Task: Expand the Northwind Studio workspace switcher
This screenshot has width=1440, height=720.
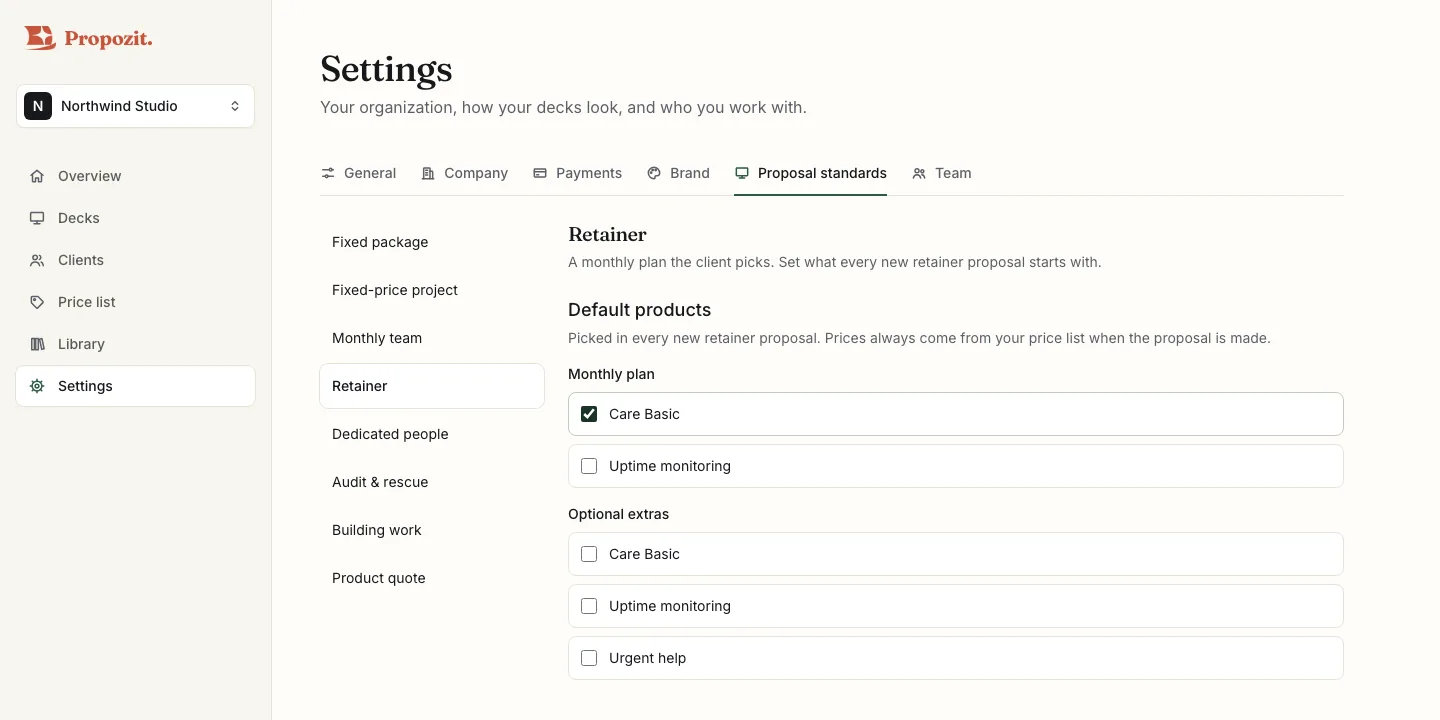Action: click(x=135, y=106)
